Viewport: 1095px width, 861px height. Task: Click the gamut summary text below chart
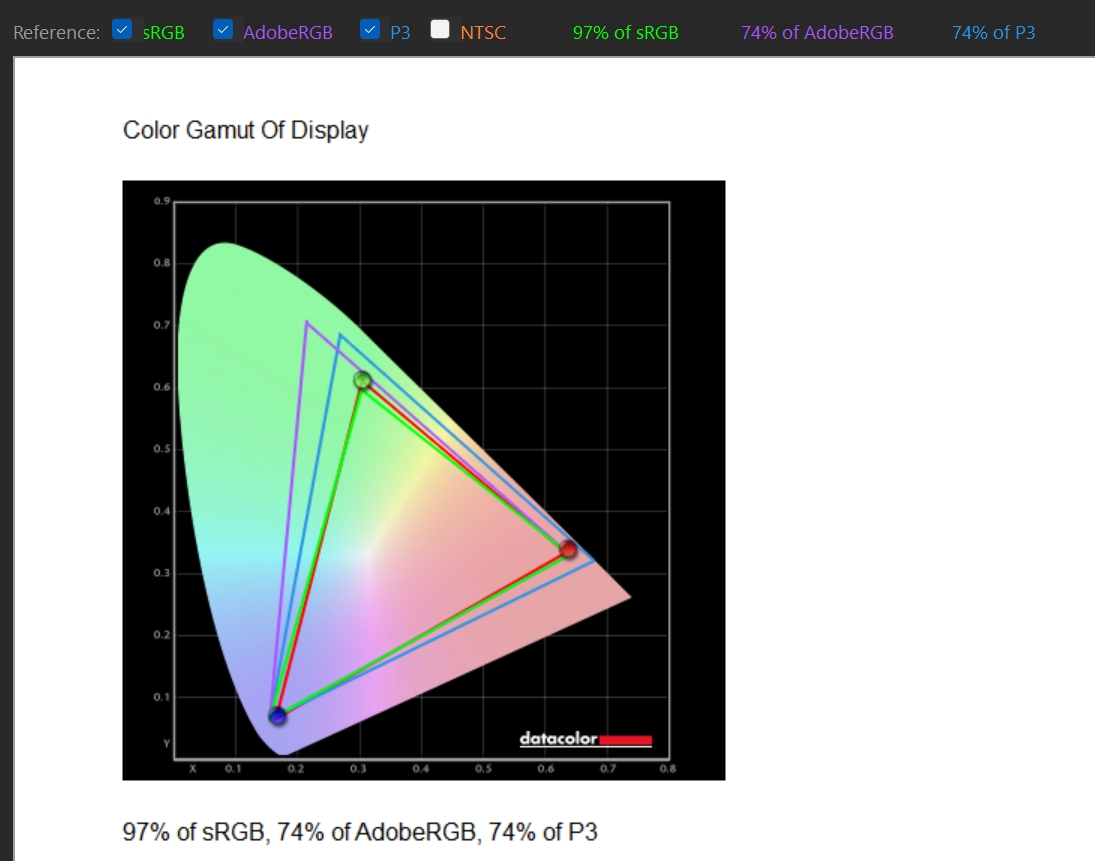point(359,831)
